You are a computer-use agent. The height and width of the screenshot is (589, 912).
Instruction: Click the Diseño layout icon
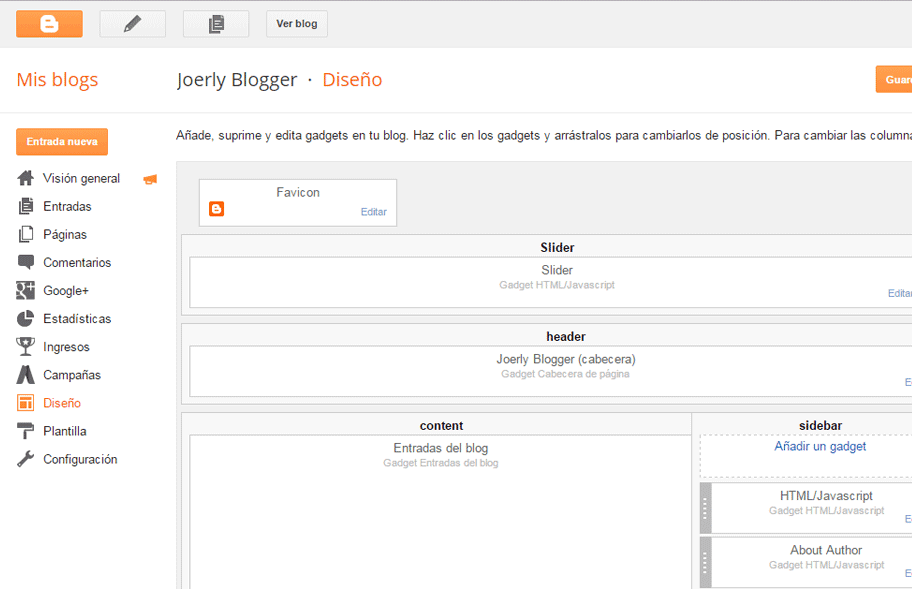coord(26,402)
